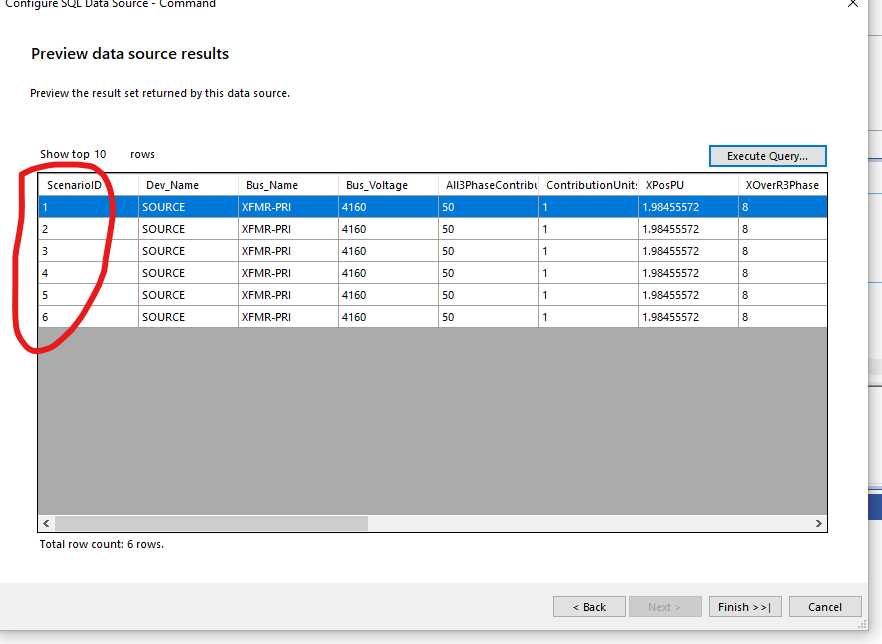Click the XOverR3Phase column header
This screenshot has width=882, height=644.
click(782, 185)
